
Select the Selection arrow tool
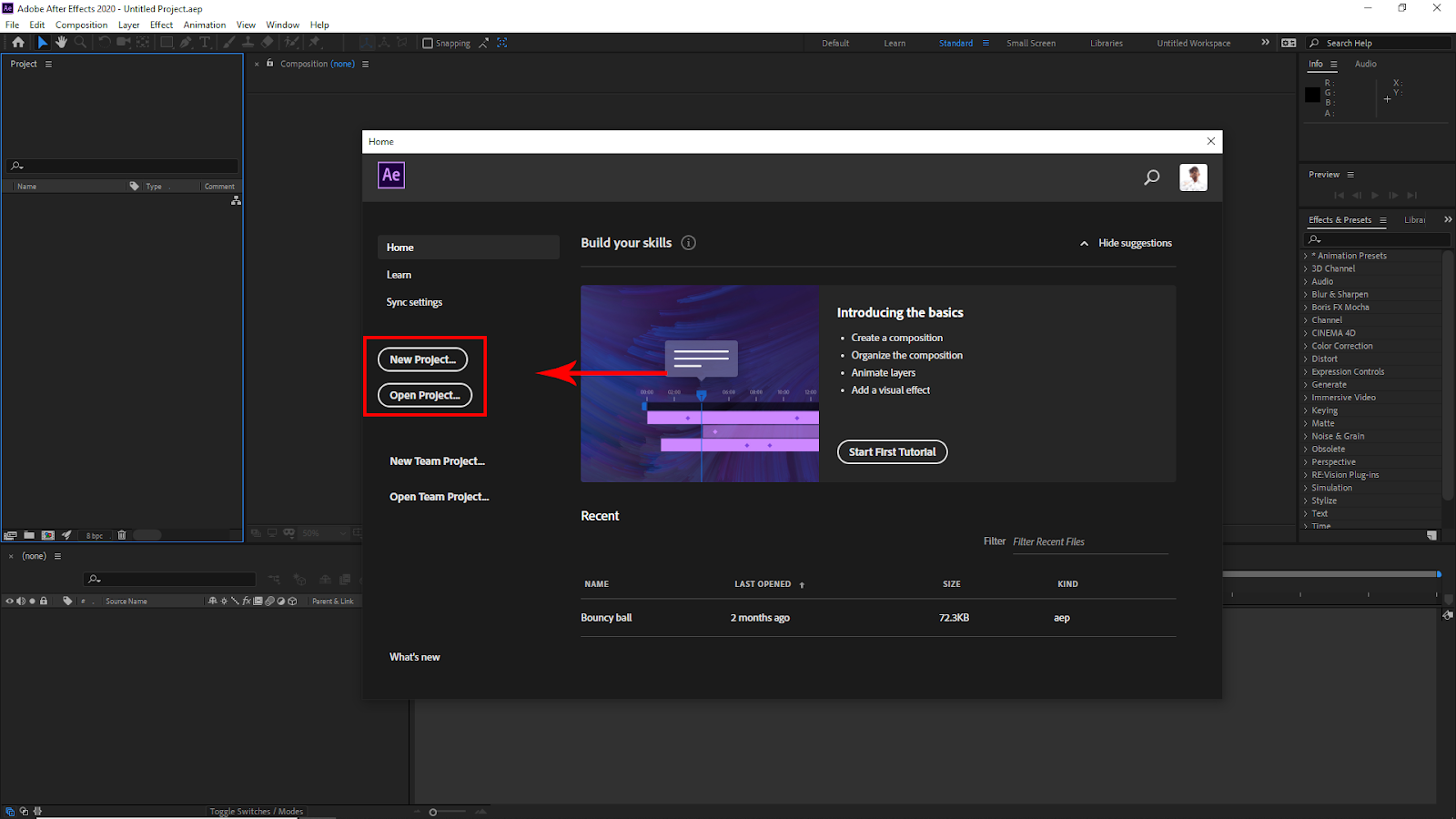42,43
